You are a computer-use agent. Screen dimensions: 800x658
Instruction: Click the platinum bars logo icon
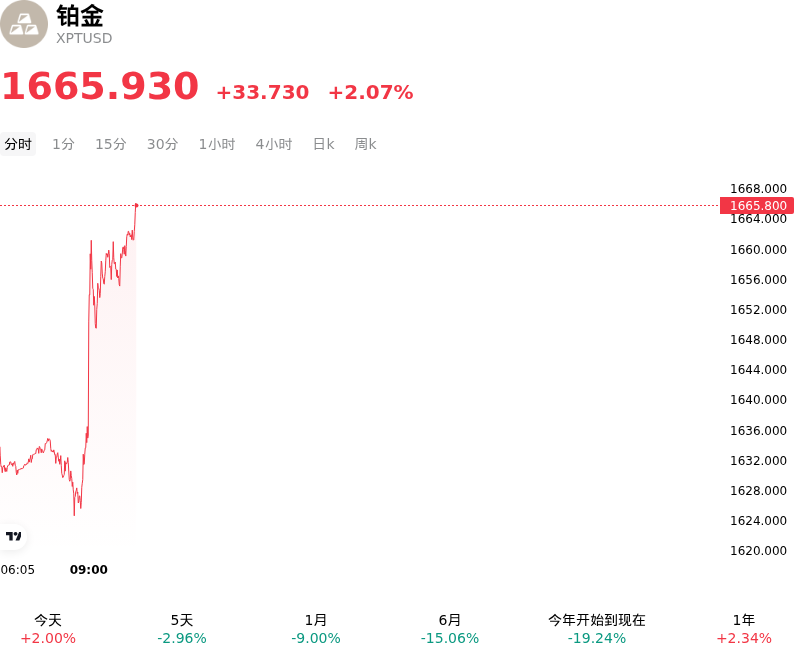[23, 24]
